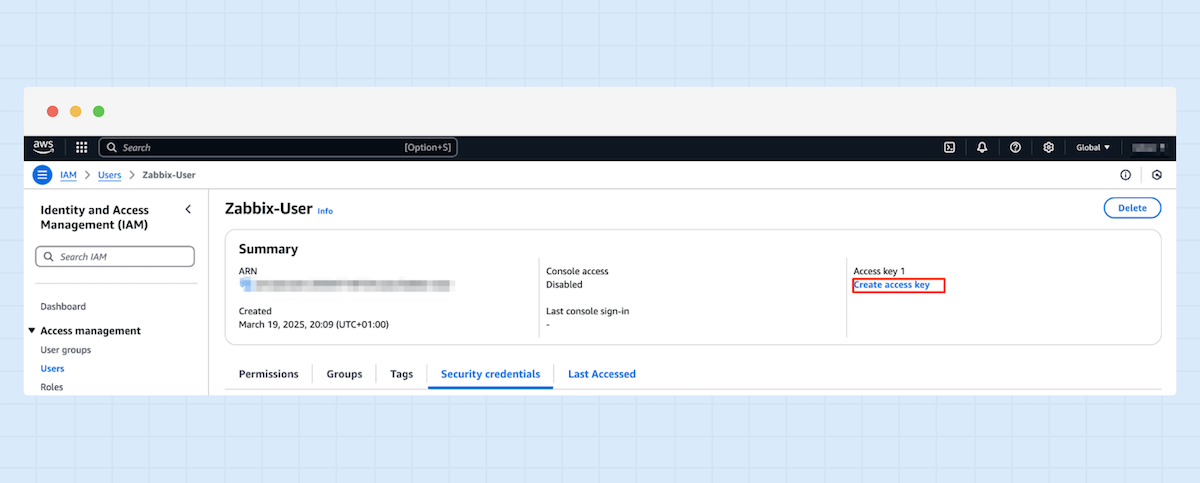
Task: Click the Access key 1 label
Action: 879,271
